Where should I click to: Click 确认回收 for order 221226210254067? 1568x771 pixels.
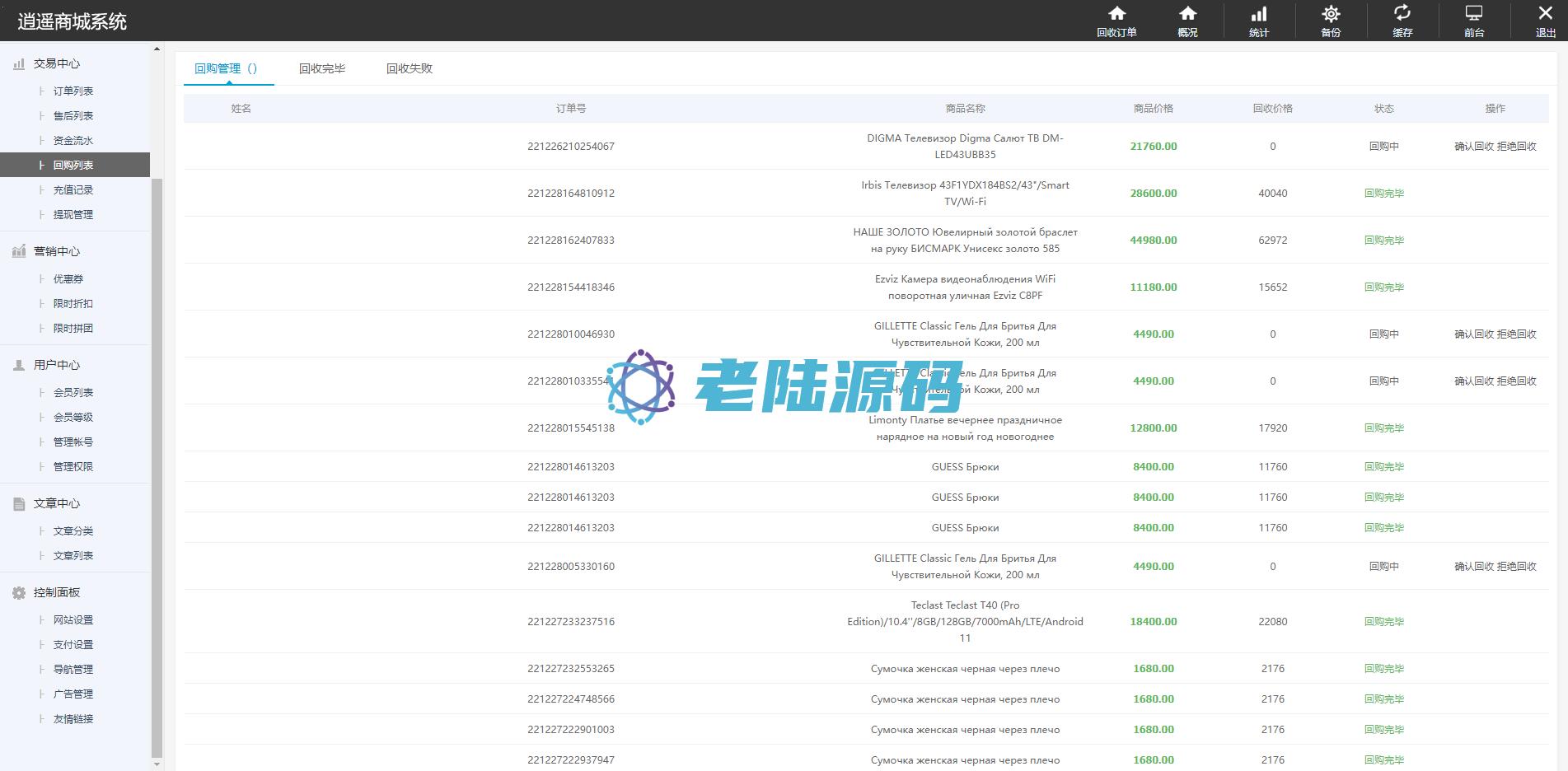click(1474, 147)
